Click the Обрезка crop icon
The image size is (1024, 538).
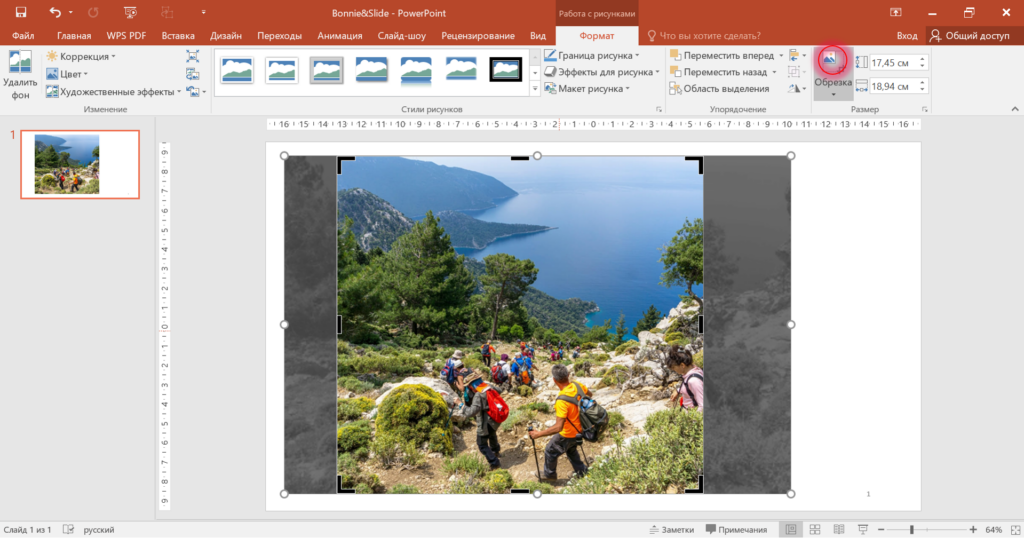click(832, 61)
